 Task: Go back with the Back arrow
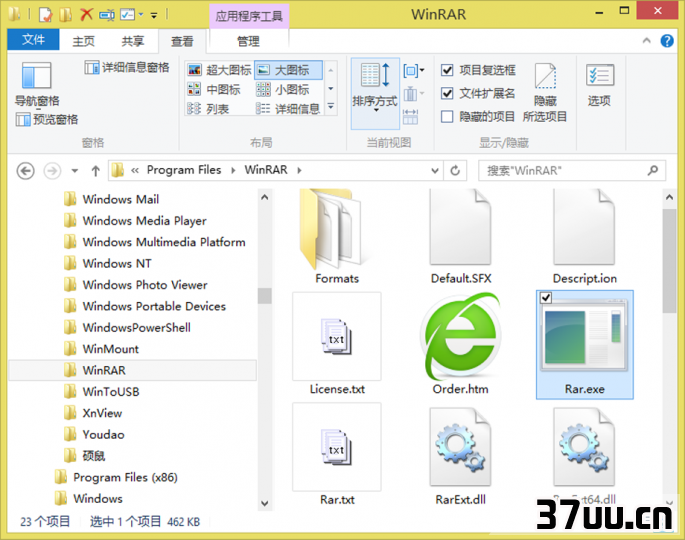point(25,170)
